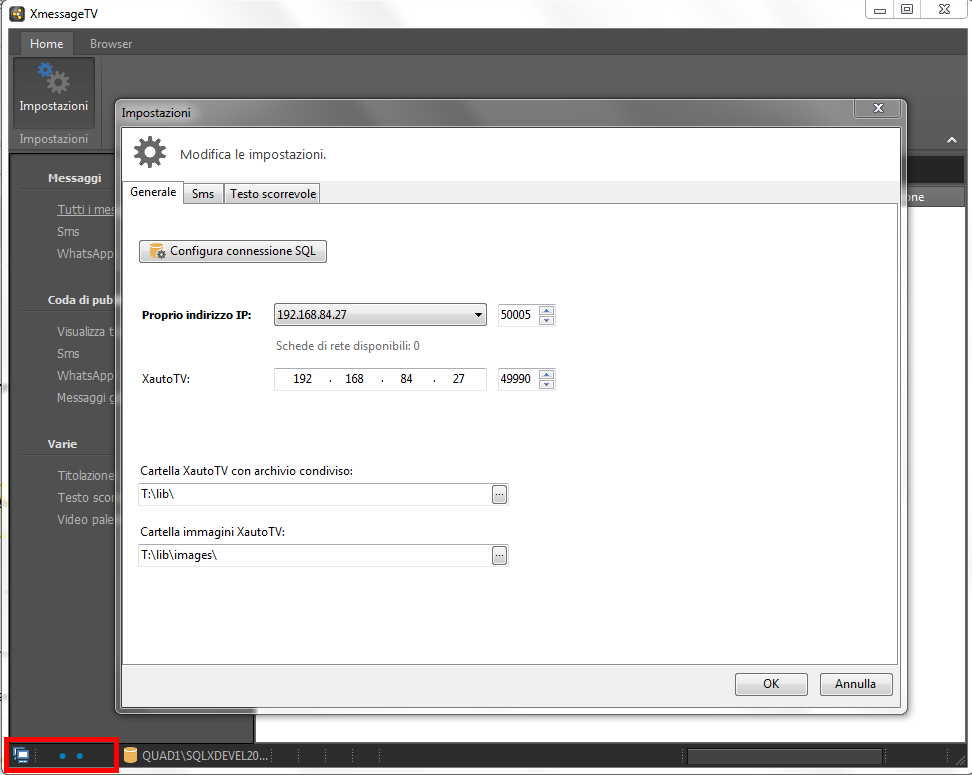Open Tutti i messaggi link in sidebar

pos(86,210)
